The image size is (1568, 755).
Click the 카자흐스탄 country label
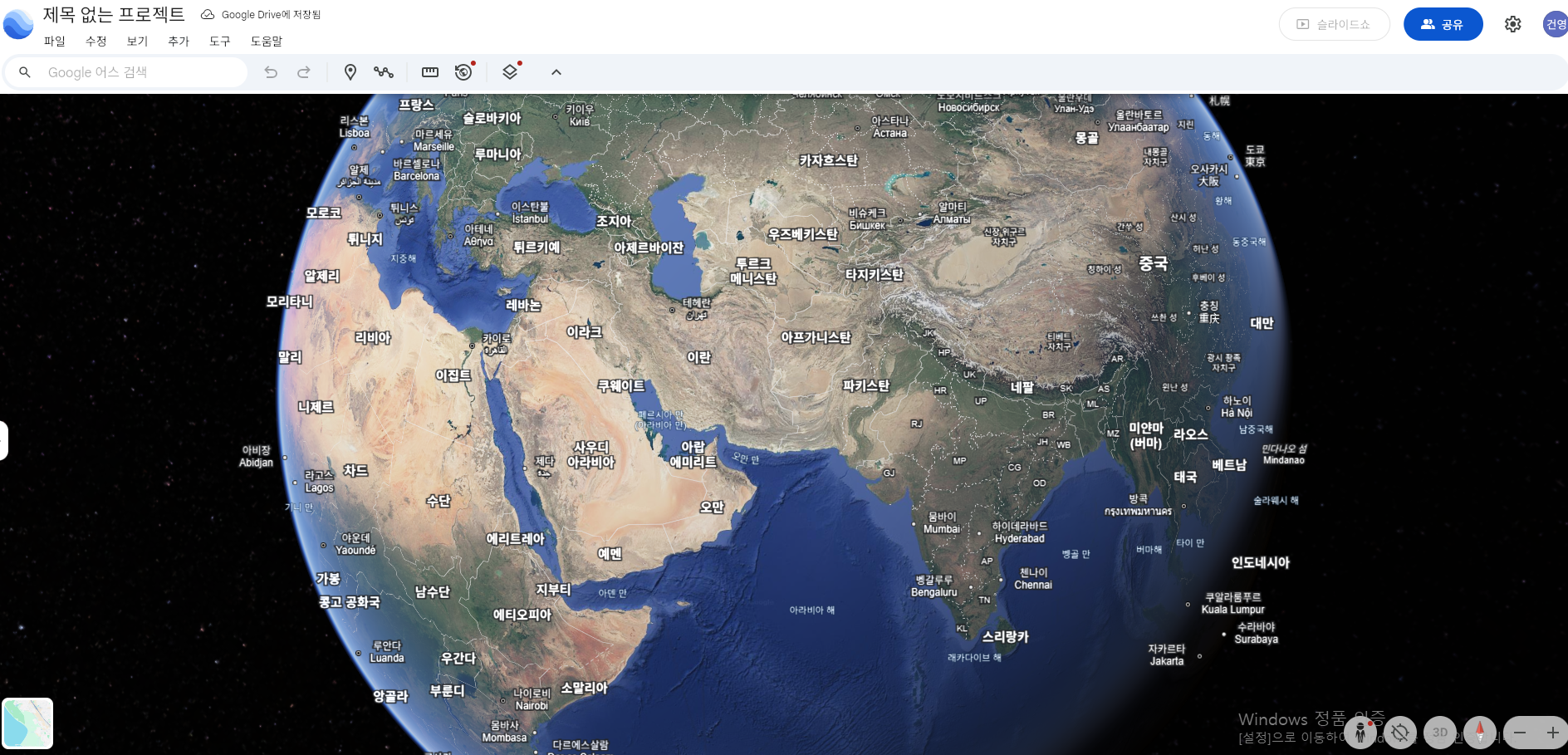828,160
